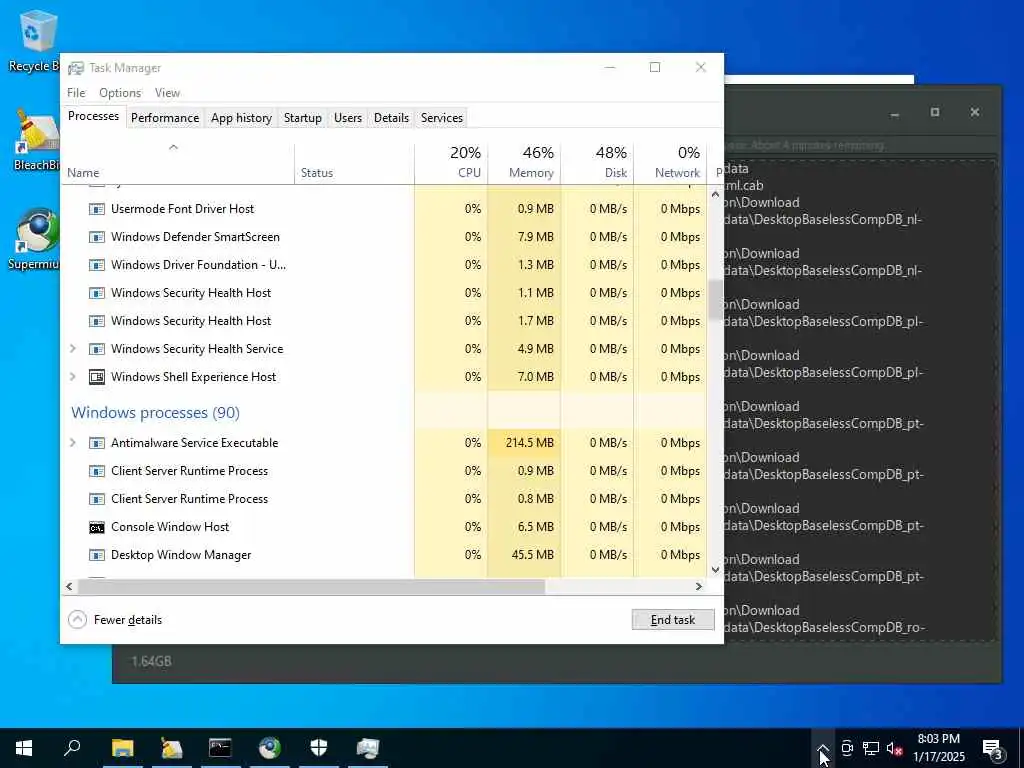
Task: Switch to the App history tab
Action: [x=241, y=118]
